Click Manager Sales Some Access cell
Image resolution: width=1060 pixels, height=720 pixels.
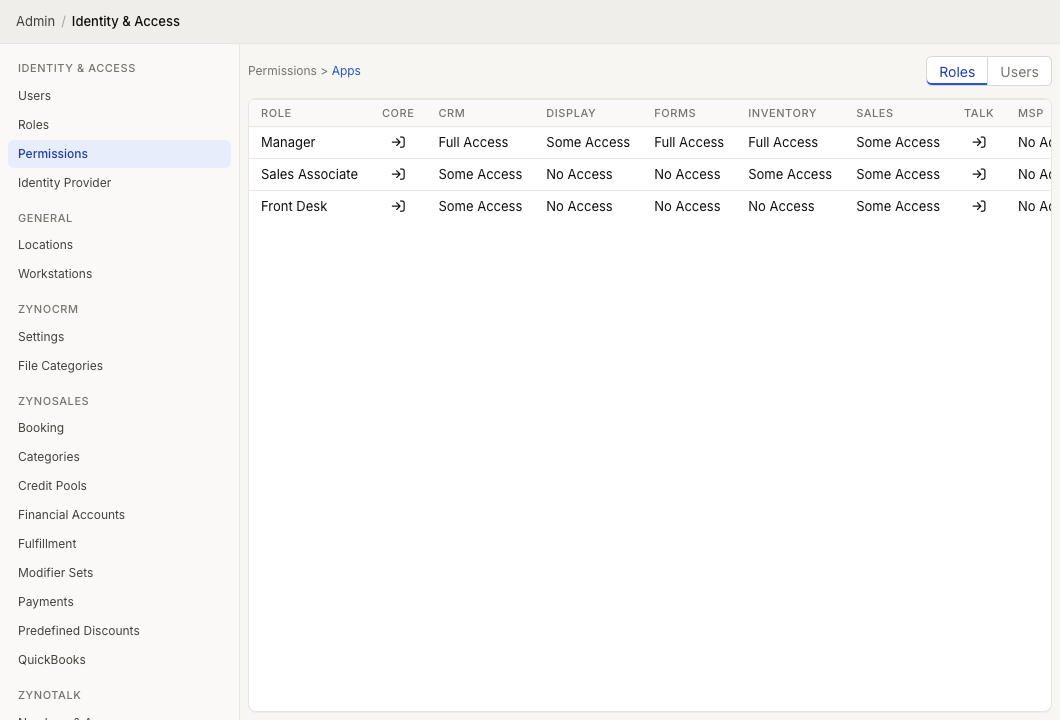[x=898, y=143]
